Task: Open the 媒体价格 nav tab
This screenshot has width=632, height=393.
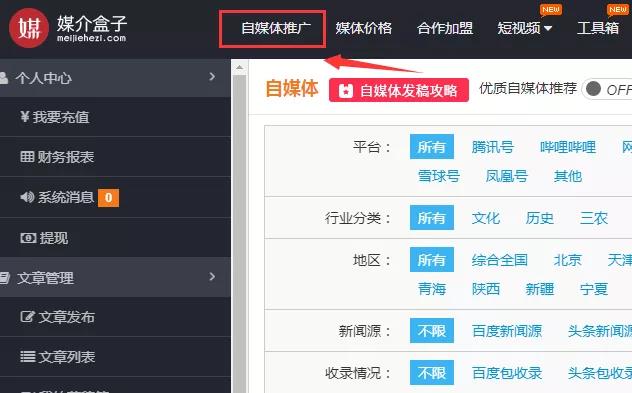Action: pos(364,28)
